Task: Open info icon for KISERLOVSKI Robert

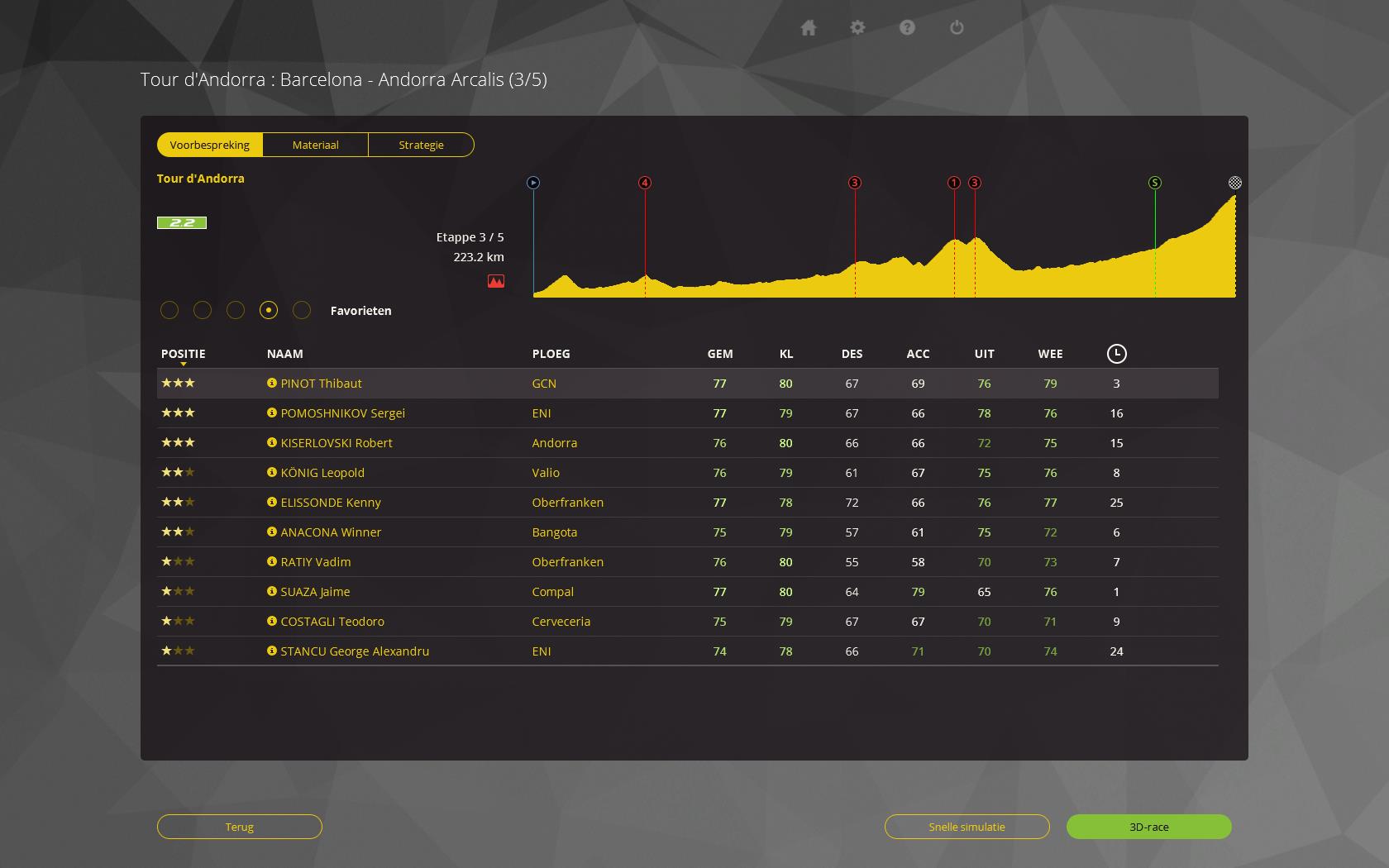Action: tap(272, 442)
